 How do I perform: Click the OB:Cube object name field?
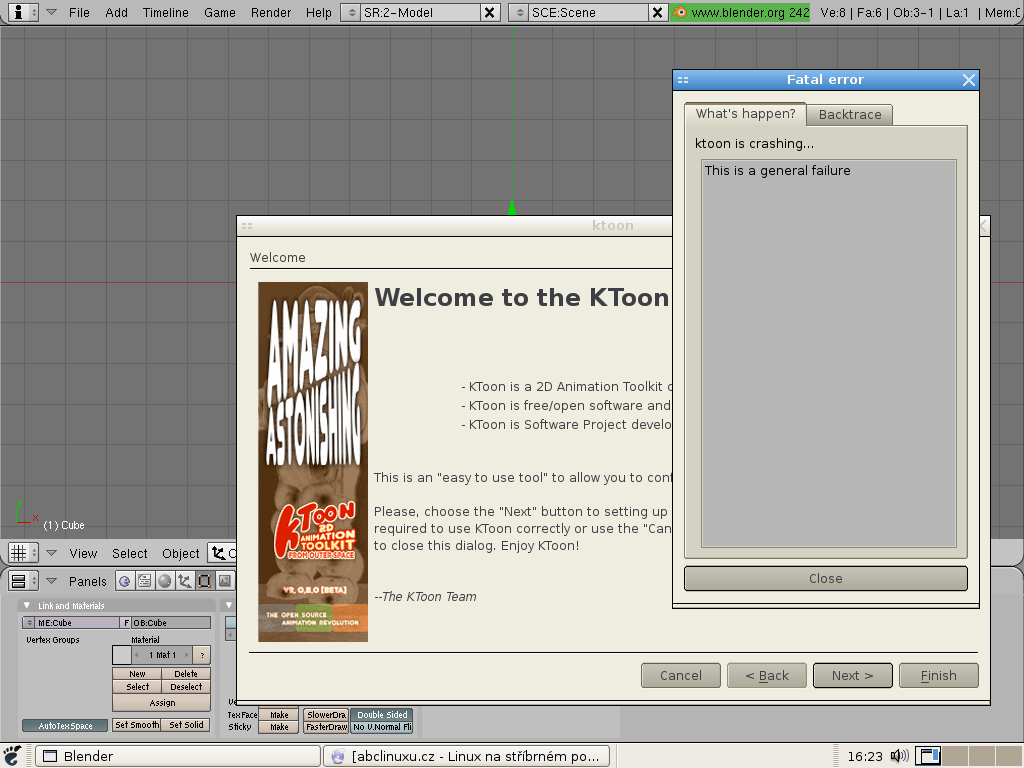pyautogui.click(x=172, y=623)
